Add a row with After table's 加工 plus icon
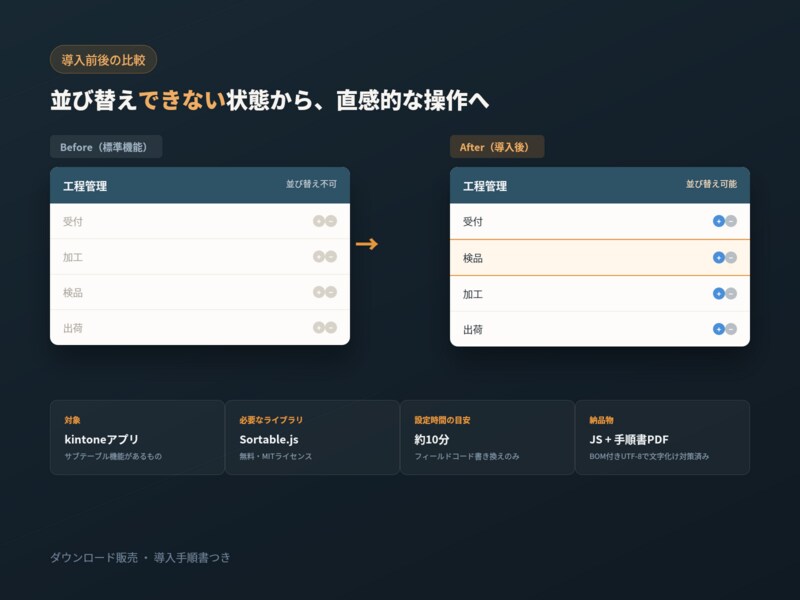The image size is (800, 600). [719, 293]
